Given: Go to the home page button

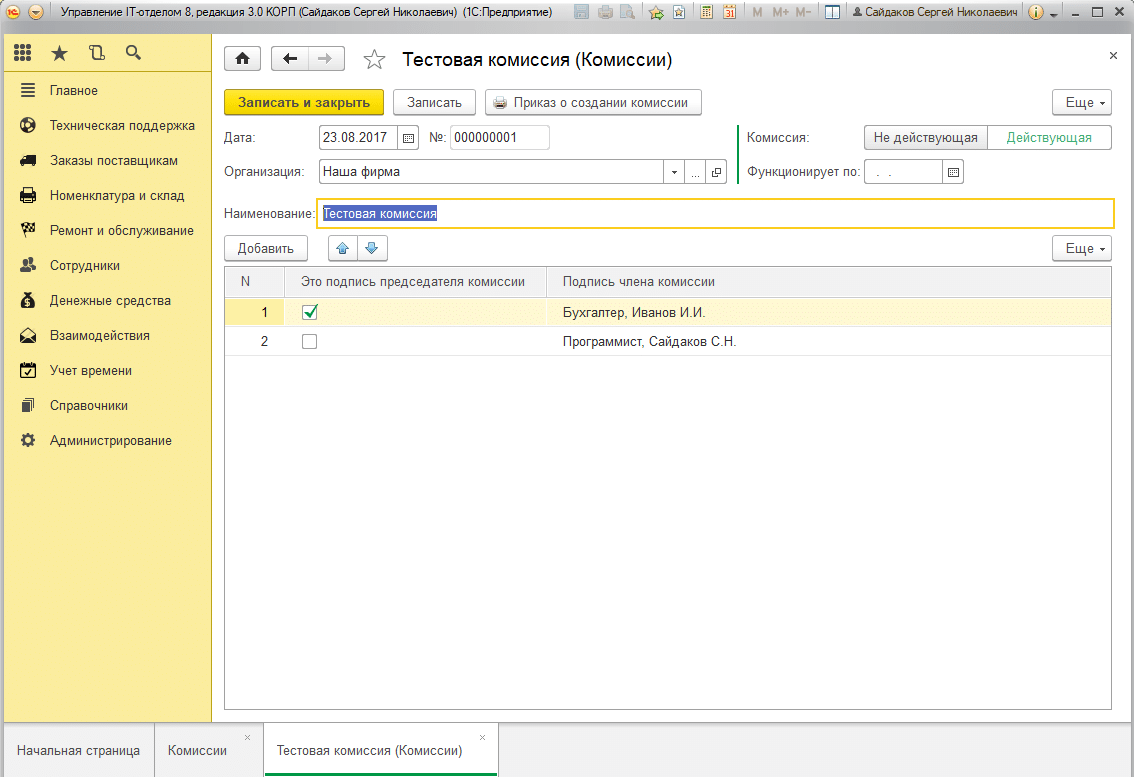Looking at the screenshot, I should coord(242,59).
